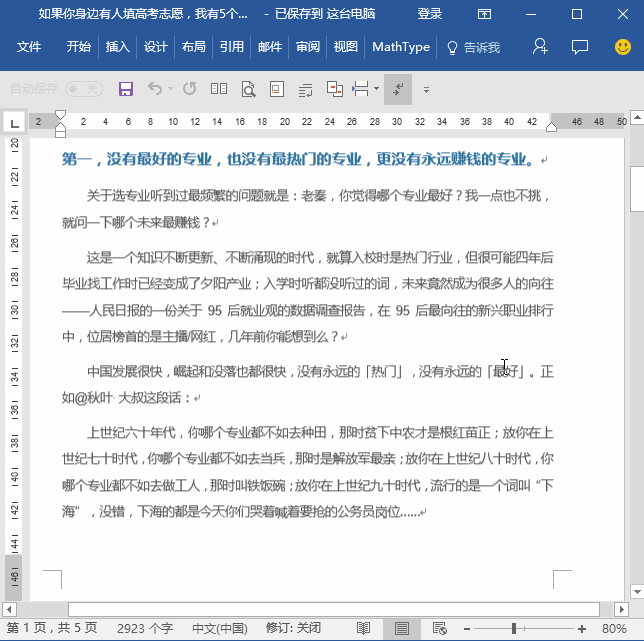Click the smiley feedback icon
The width and height of the screenshot is (644, 641).
pos(622,47)
